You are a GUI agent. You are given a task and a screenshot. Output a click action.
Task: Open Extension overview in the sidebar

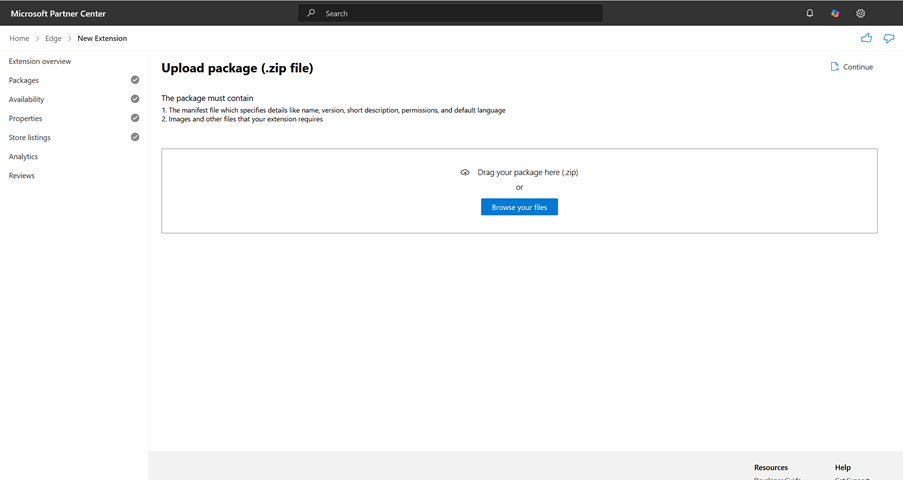click(x=40, y=61)
